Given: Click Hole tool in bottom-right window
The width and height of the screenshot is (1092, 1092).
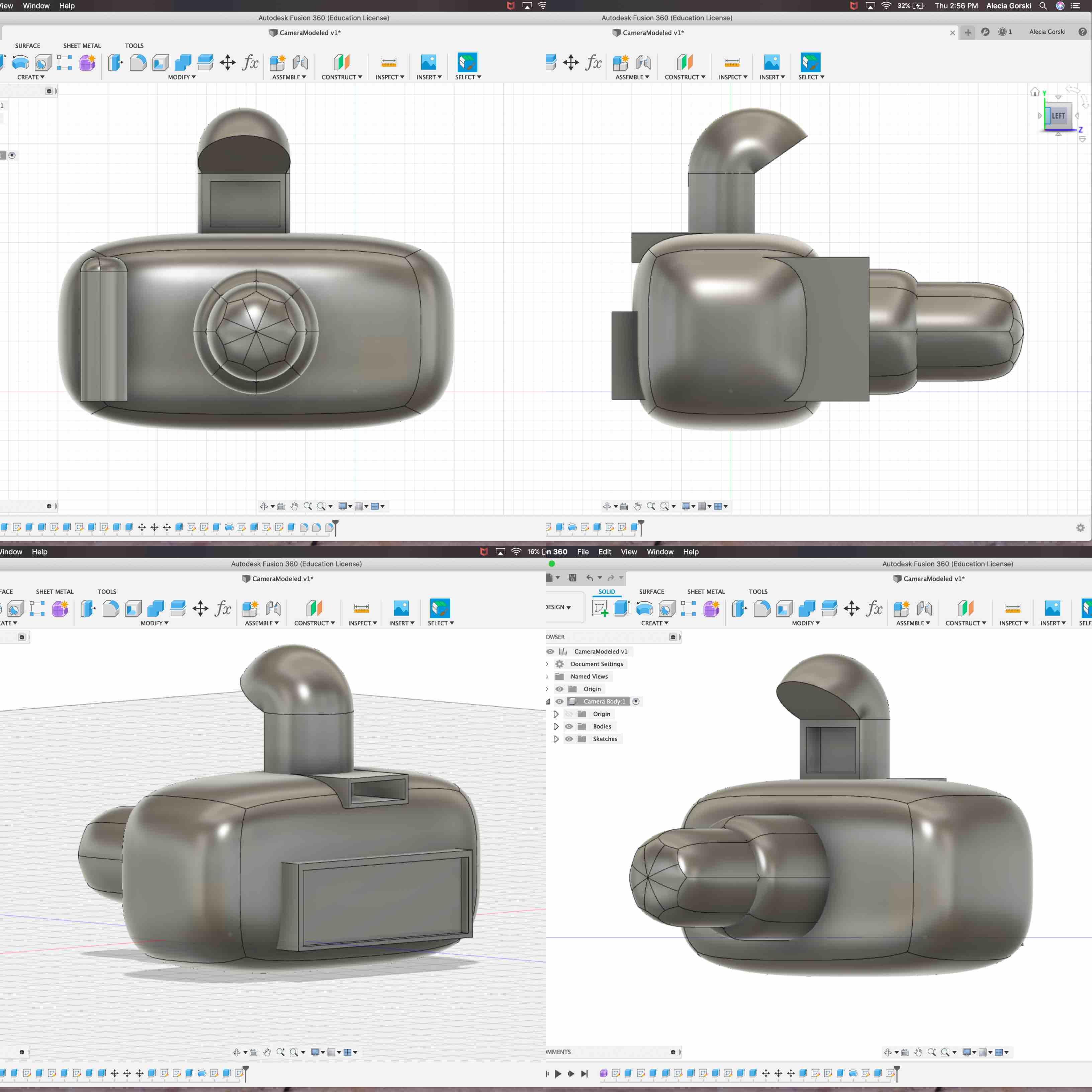Looking at the screenshot, I should coord(667,608).
